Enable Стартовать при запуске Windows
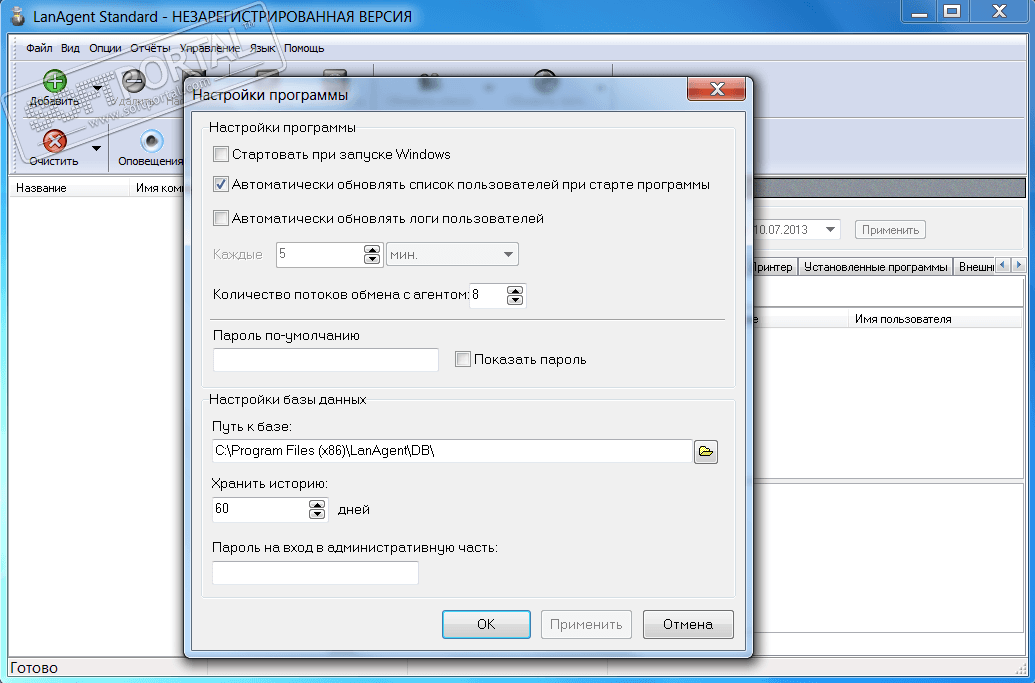The height and width of the screenshot is (683, 1035). (x=220, y=154)
